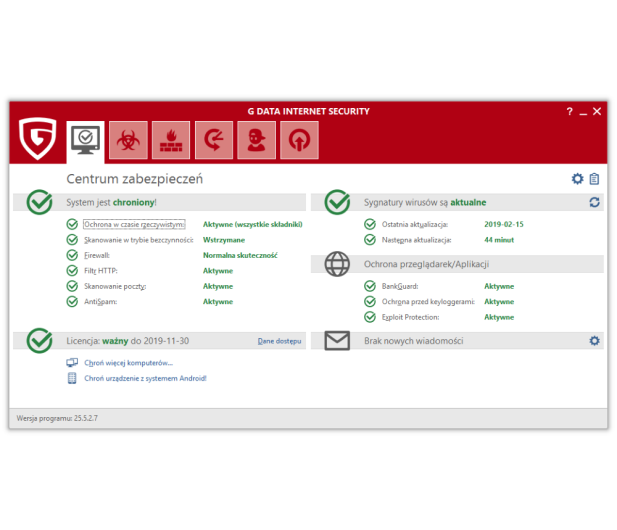Click the BankGuard label
Viewport: 617px width, 530px height.
400,286
